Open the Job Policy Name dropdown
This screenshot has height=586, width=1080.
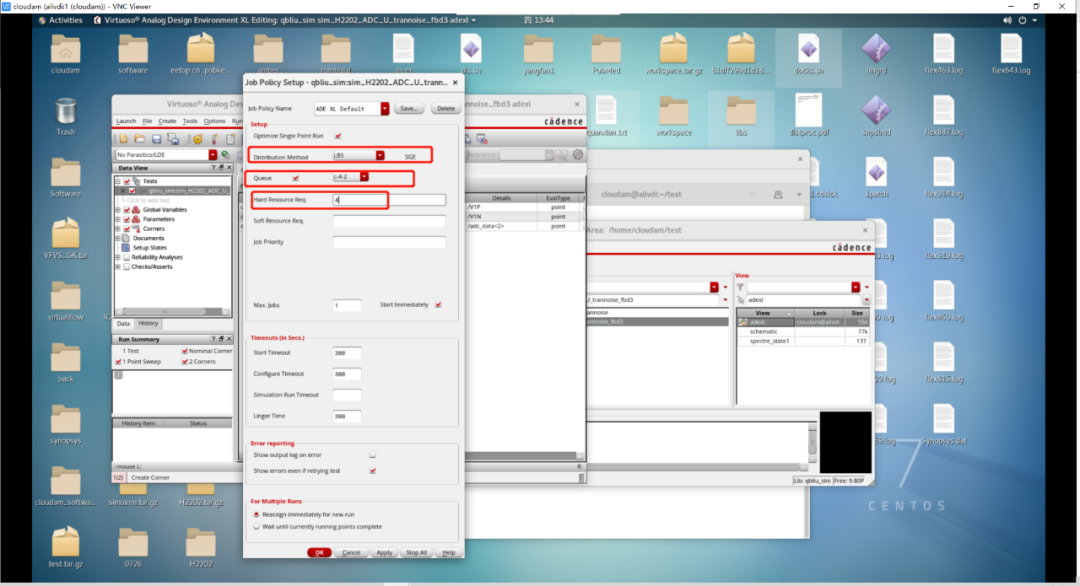coord(385,108)
